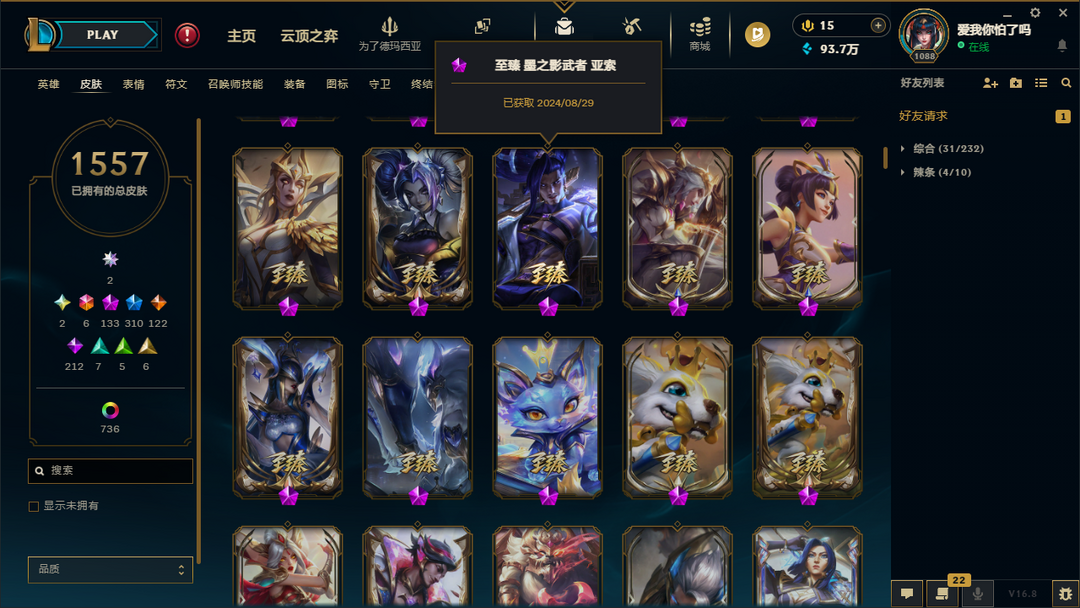This screenshot has width=1080, height=608.
Task: Open the 品质 sorting dropdown
Action: pos(110,569)
